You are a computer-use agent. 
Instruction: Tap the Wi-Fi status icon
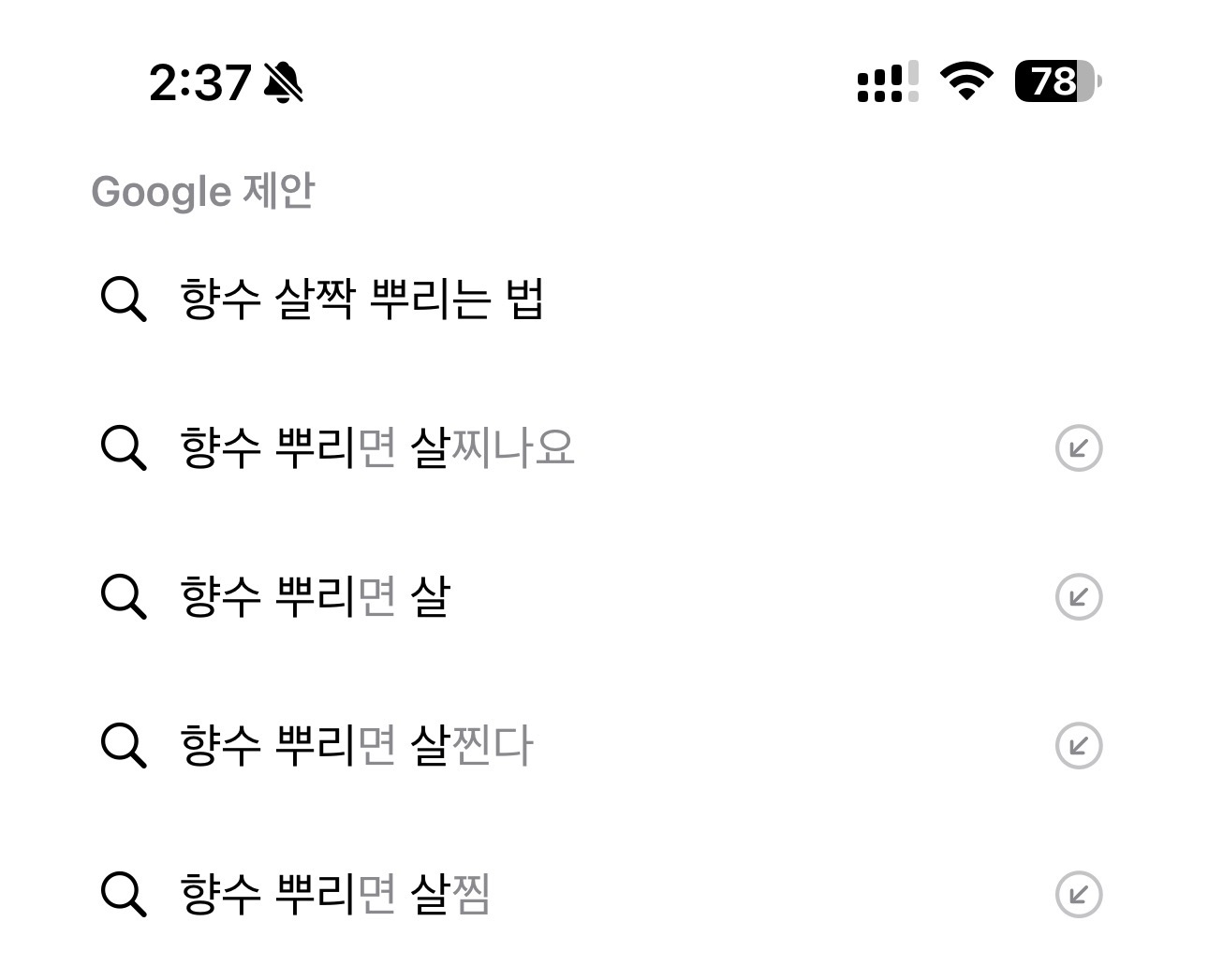tap(966, 81)
